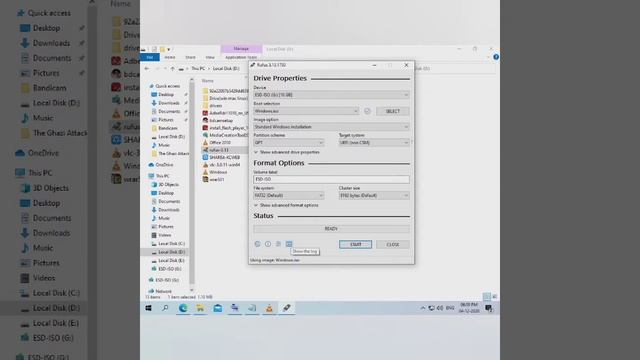This screenshot has width=640, height=360.
Task: Open the Boot selection dropdown
Action: (306, 111)
